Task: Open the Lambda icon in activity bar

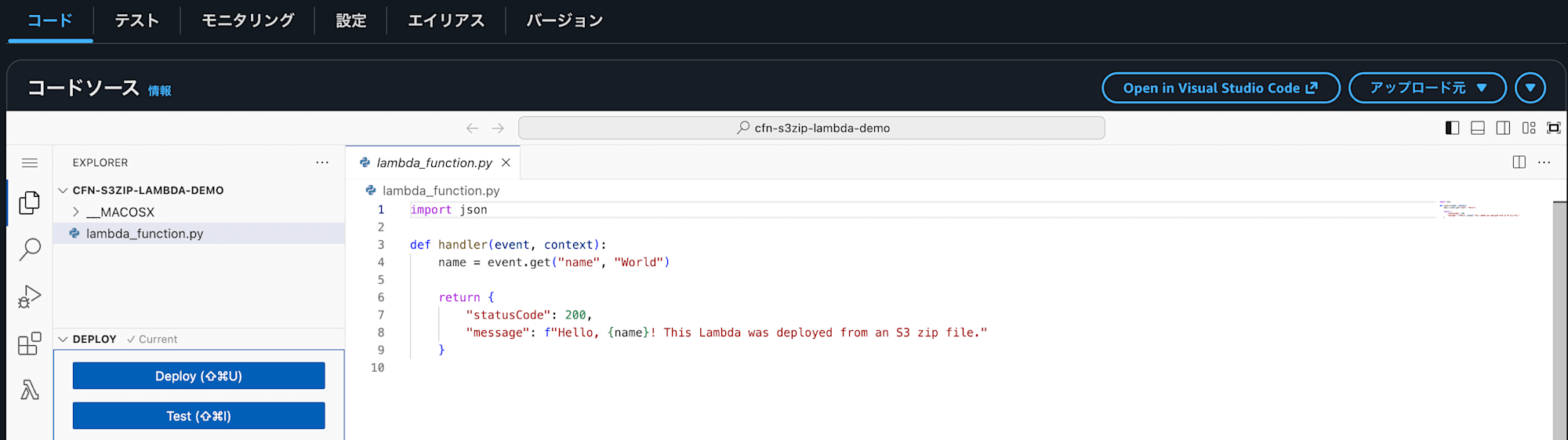Action: point(29,390)
